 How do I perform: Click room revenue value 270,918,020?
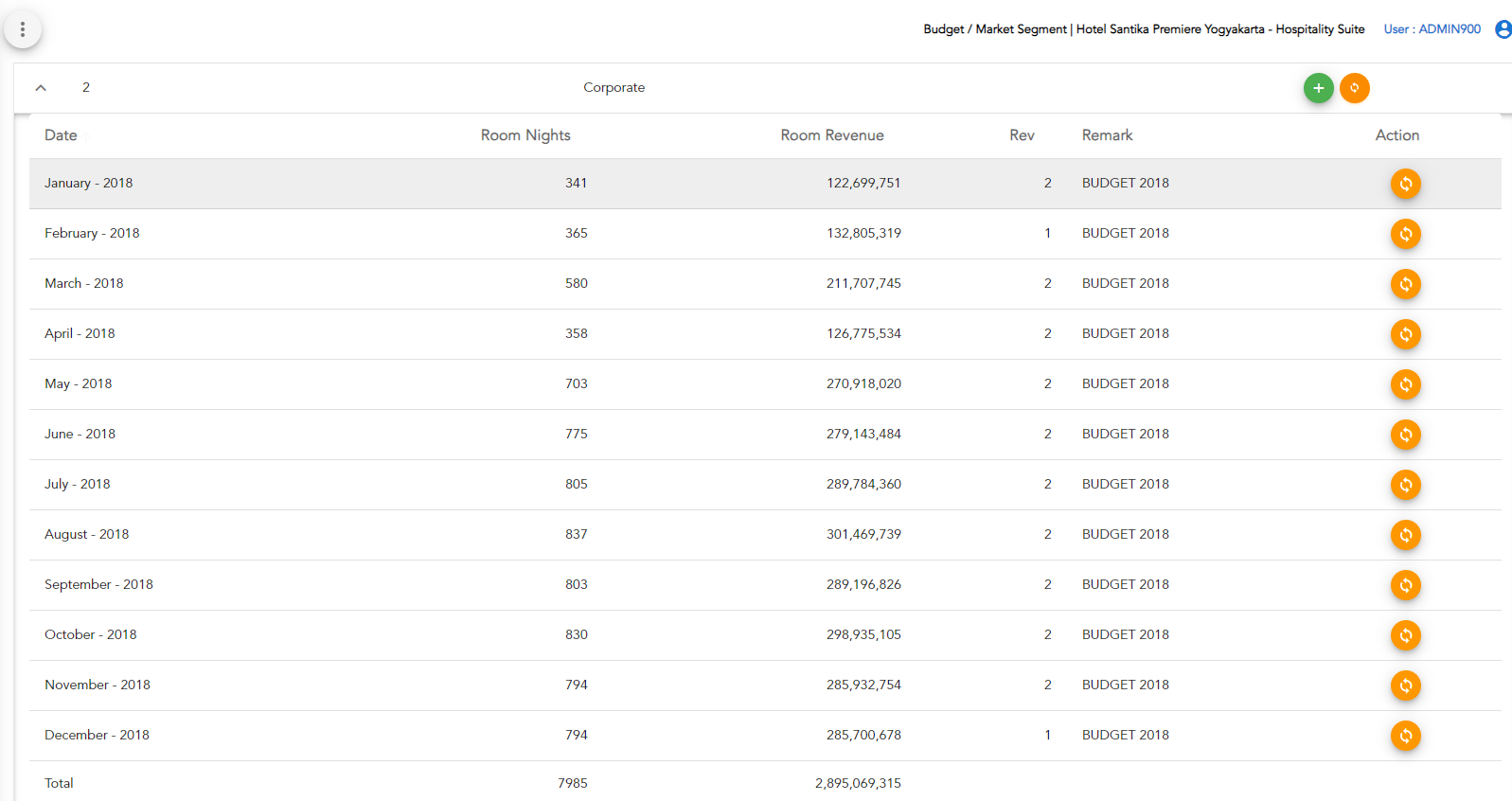863,383
